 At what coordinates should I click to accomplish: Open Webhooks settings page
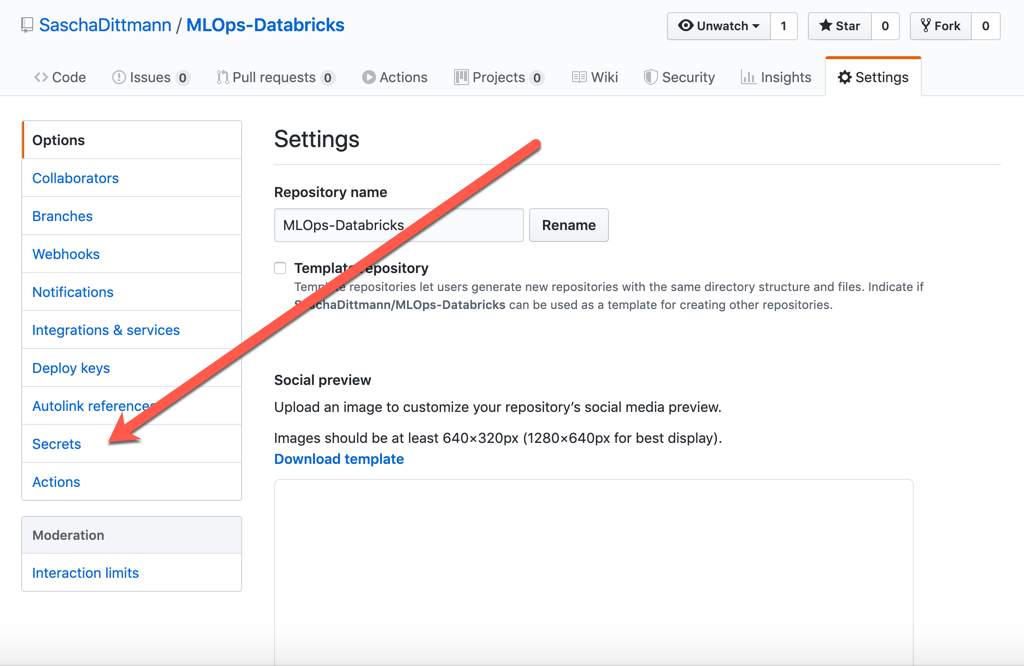131,254
